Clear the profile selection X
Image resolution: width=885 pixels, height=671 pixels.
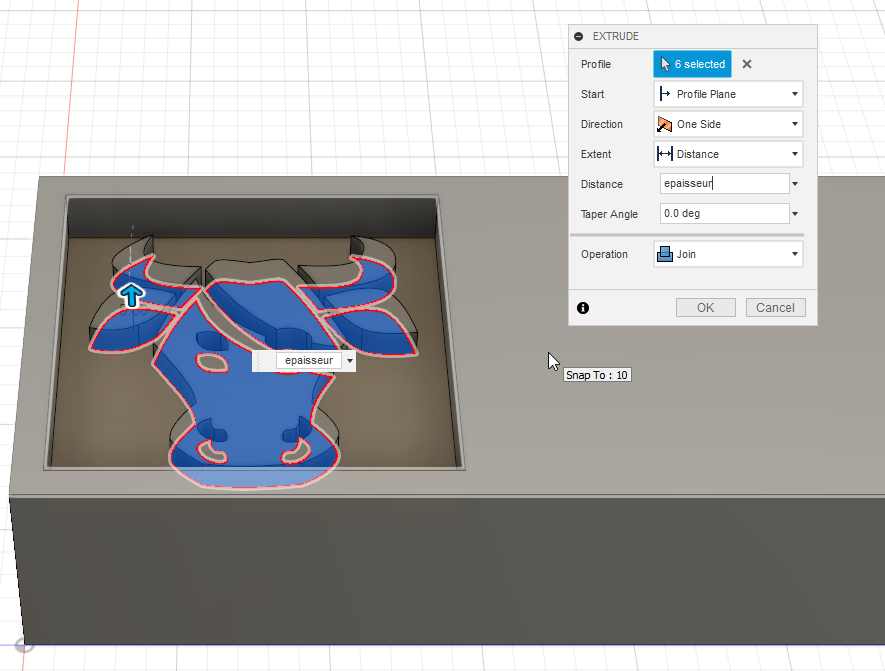point(747,64)
